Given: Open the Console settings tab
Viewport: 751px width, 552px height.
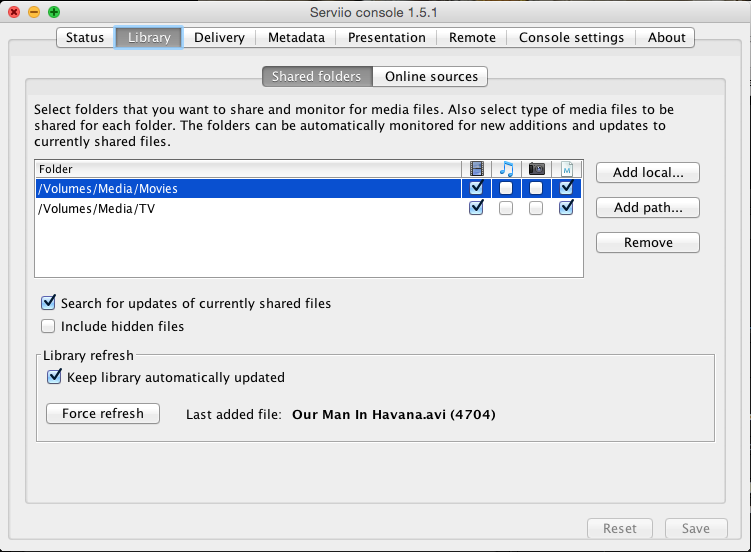Looking at the screenshot, I should (x=571, y=38).
